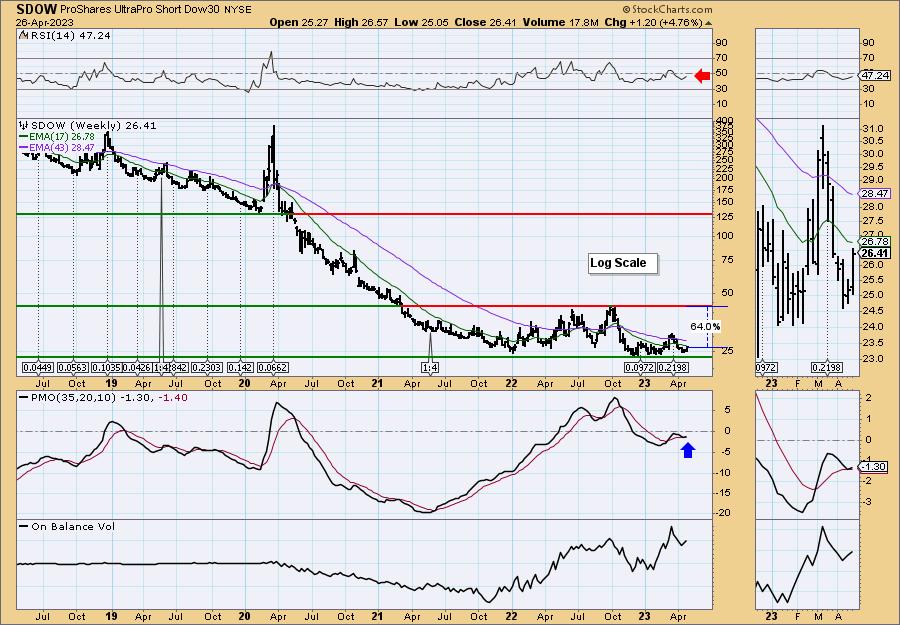Click the Volume 17.8M value
The image size is (900, 625).
coord(561,22)
